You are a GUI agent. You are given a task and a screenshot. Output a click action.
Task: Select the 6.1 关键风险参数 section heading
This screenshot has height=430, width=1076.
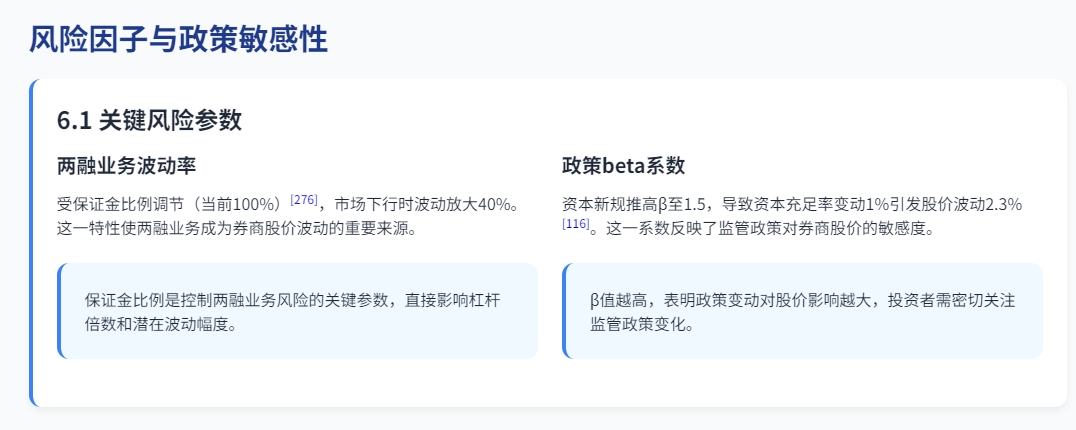pyautogui.click(x=150, y=120)
